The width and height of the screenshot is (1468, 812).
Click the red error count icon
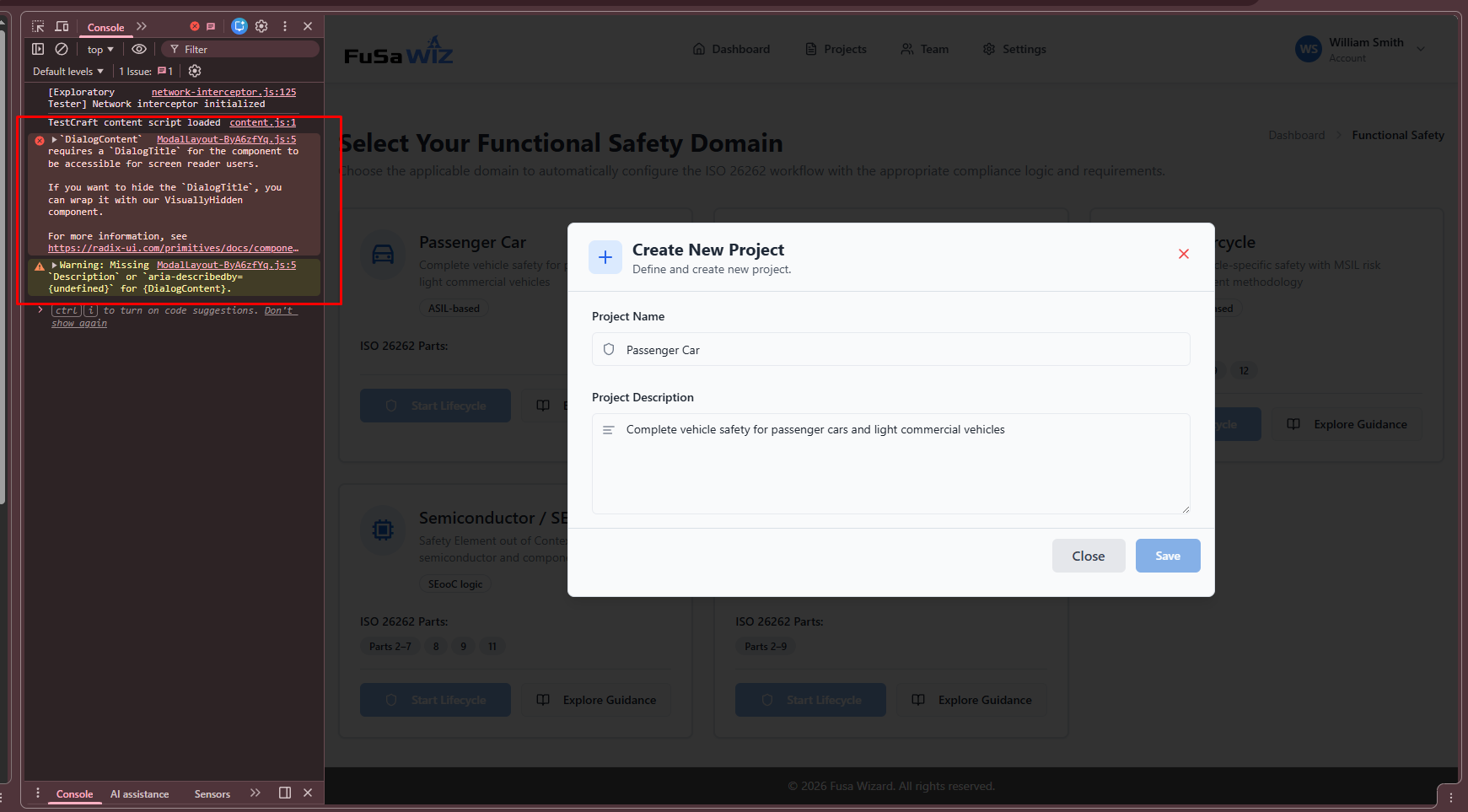(x=195, y=26)
